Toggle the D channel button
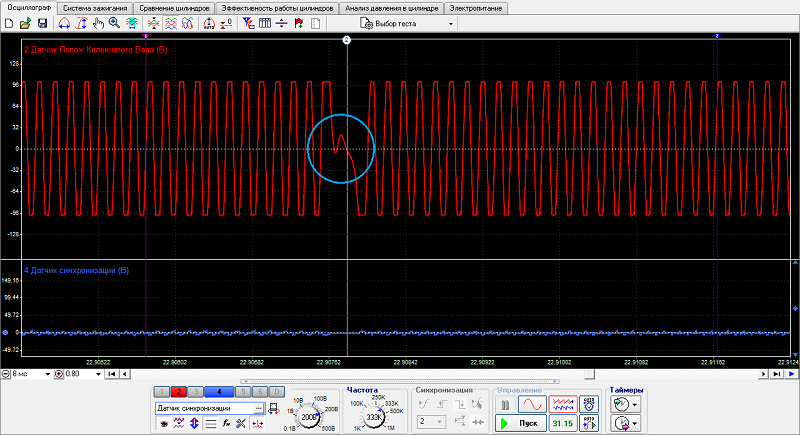 [277, 392]
